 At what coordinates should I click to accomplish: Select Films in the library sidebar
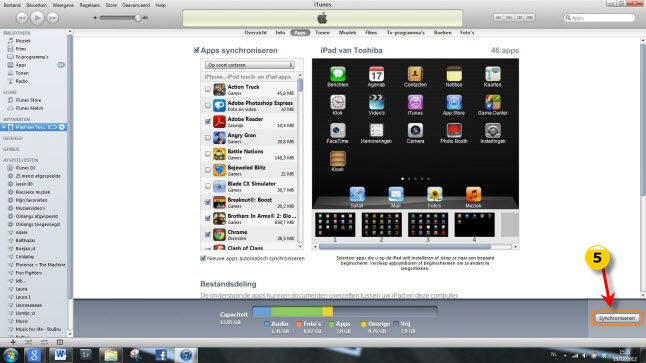coord(21,49)
